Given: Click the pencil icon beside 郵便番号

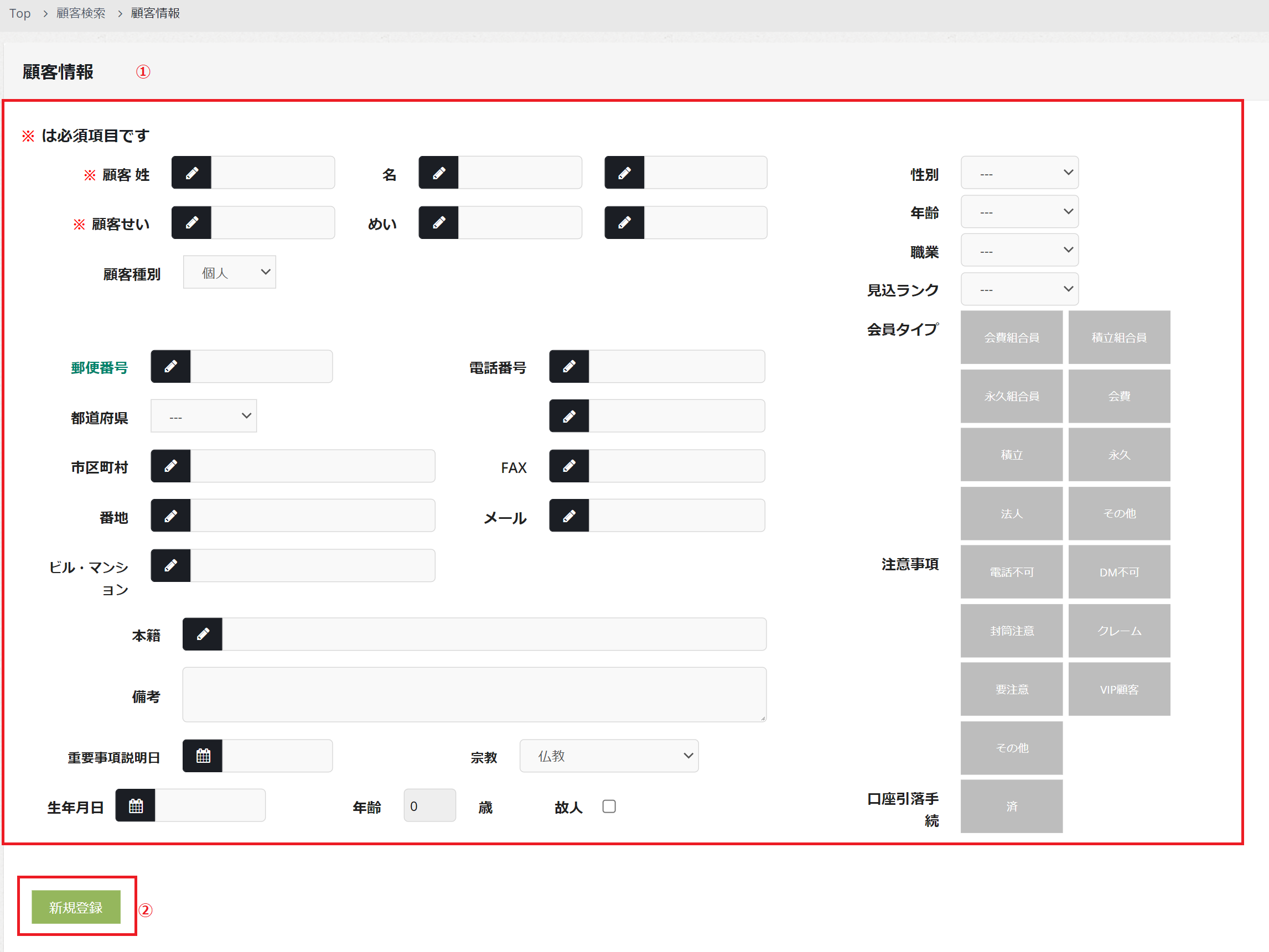Looking at the screenshot, I should click(x=170, y=366).
